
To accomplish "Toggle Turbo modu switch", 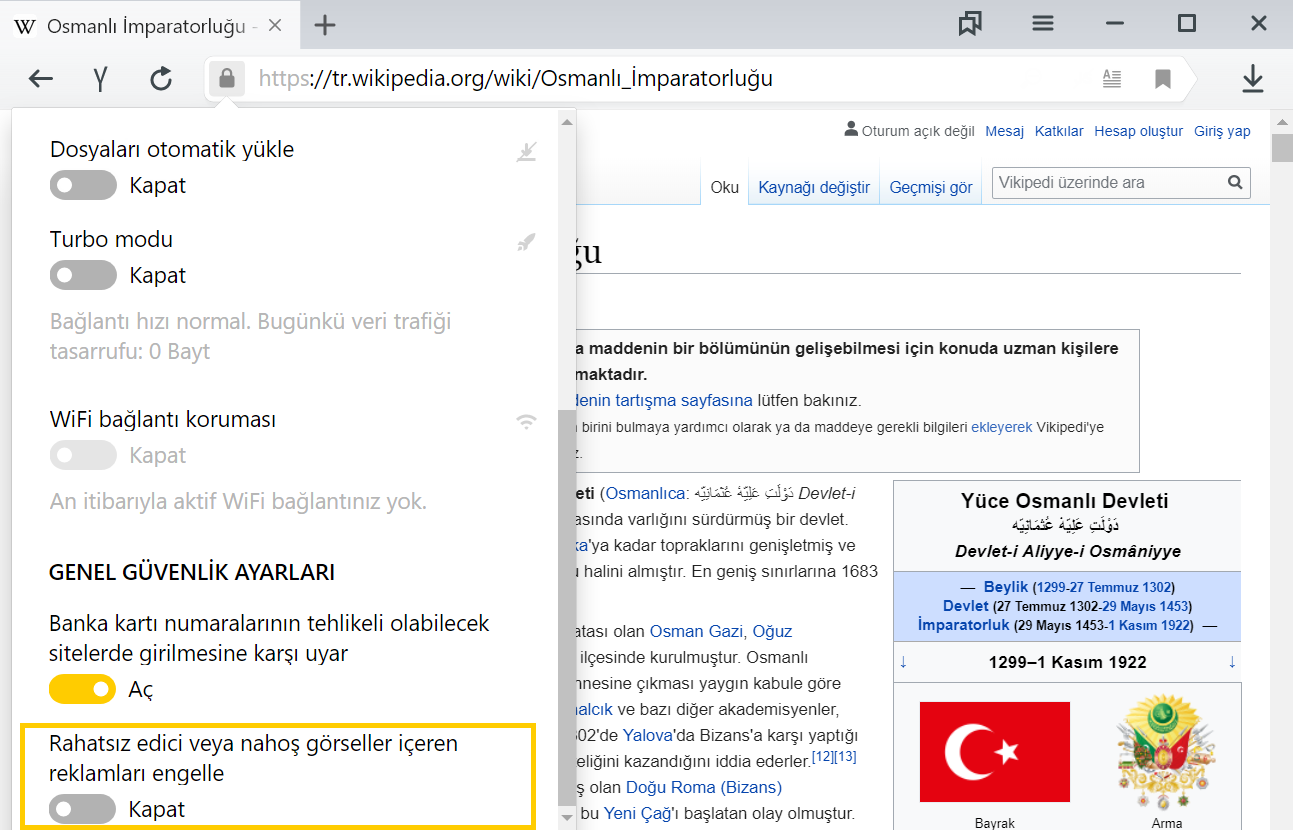I will pyautogui.click(x=83, y=275).
